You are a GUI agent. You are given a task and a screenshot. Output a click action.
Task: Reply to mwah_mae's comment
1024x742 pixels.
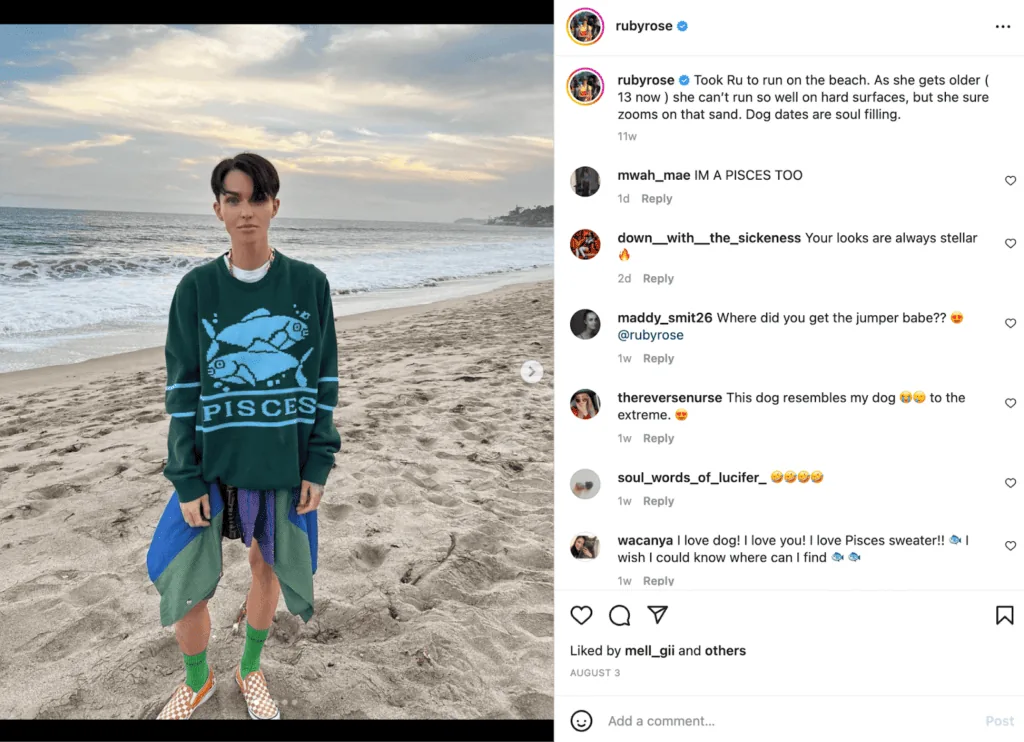pyautogui.click(x=656, y=199)
